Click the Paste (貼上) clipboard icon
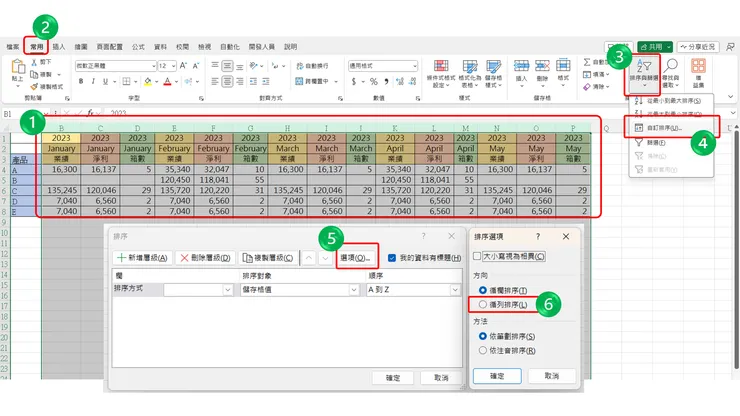The width and height of the screenshot is (740, 416). coord(18,68)
